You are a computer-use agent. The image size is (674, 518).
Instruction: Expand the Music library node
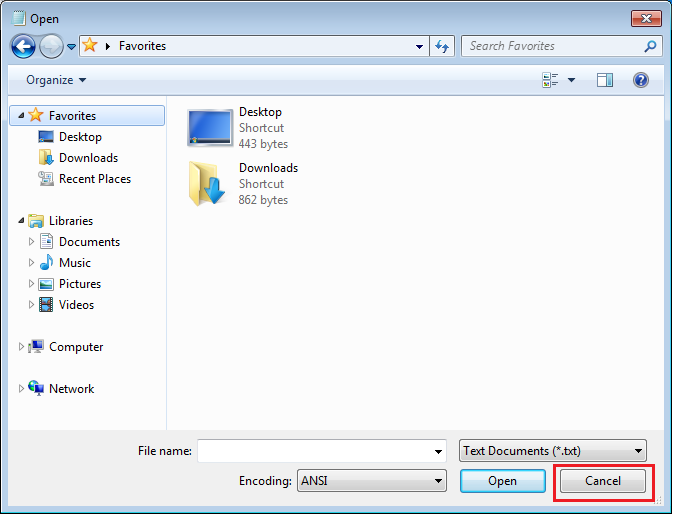31,263
